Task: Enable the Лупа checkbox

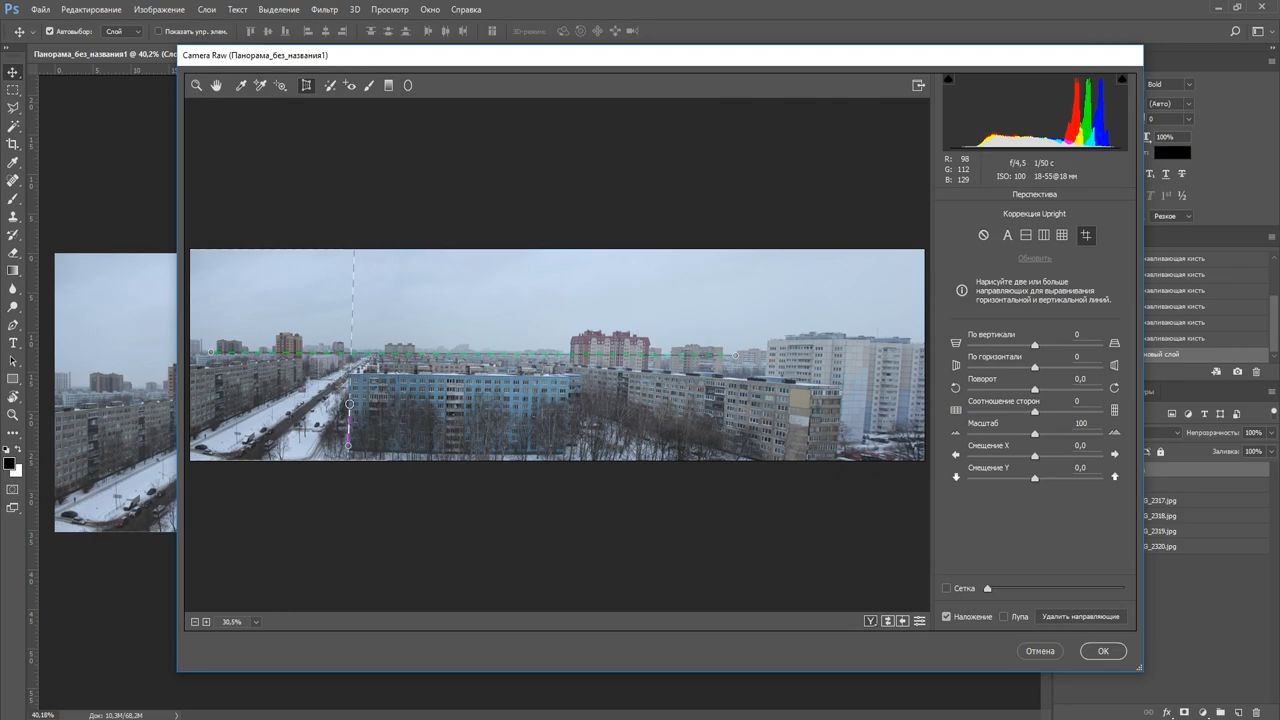Action: coord(1004,616)
